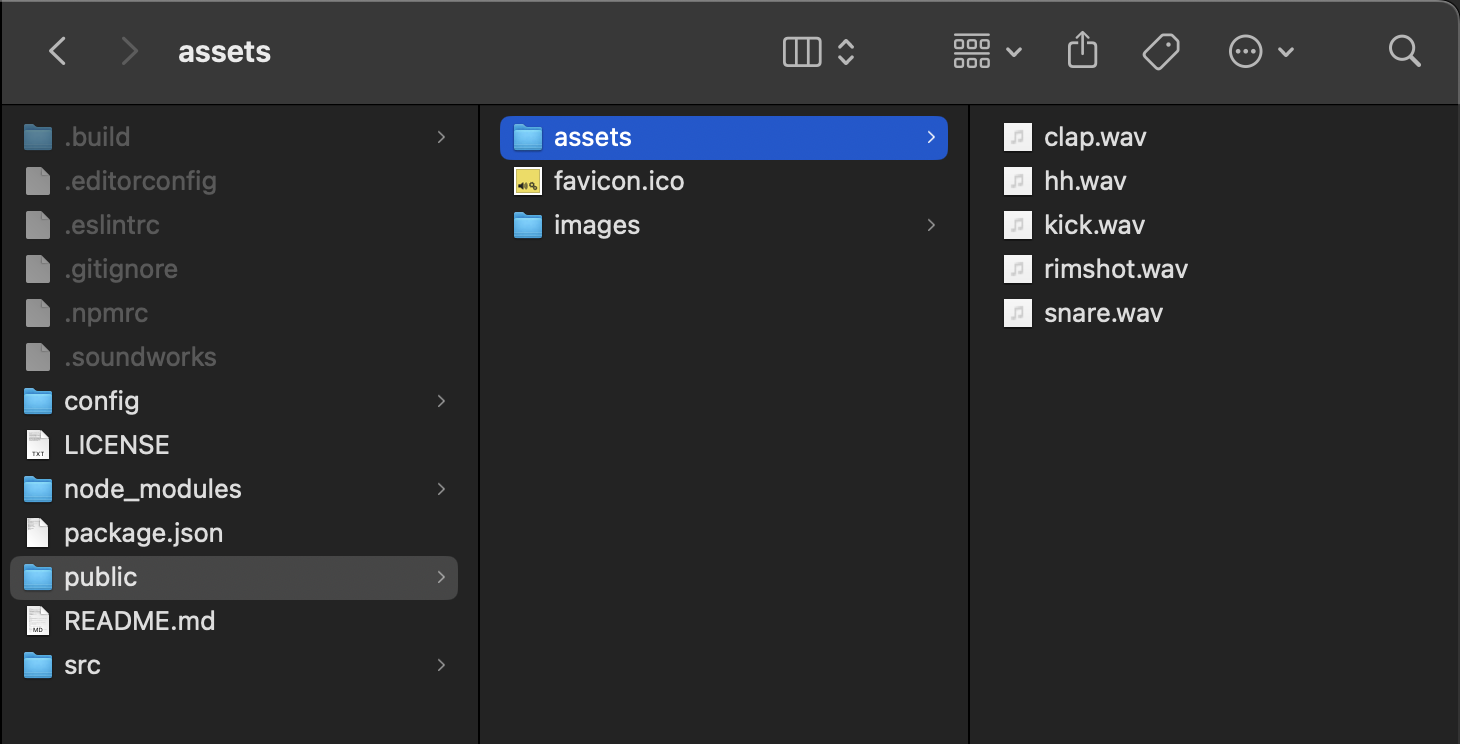Select the snare.wav music file icon
Viewport: 1460px width, 744px height.
(x=1017, y=313)
